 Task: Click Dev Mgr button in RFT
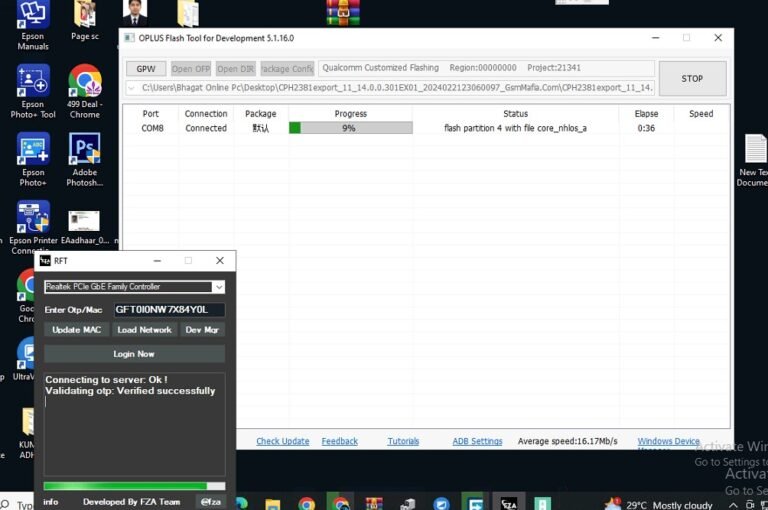202,330
